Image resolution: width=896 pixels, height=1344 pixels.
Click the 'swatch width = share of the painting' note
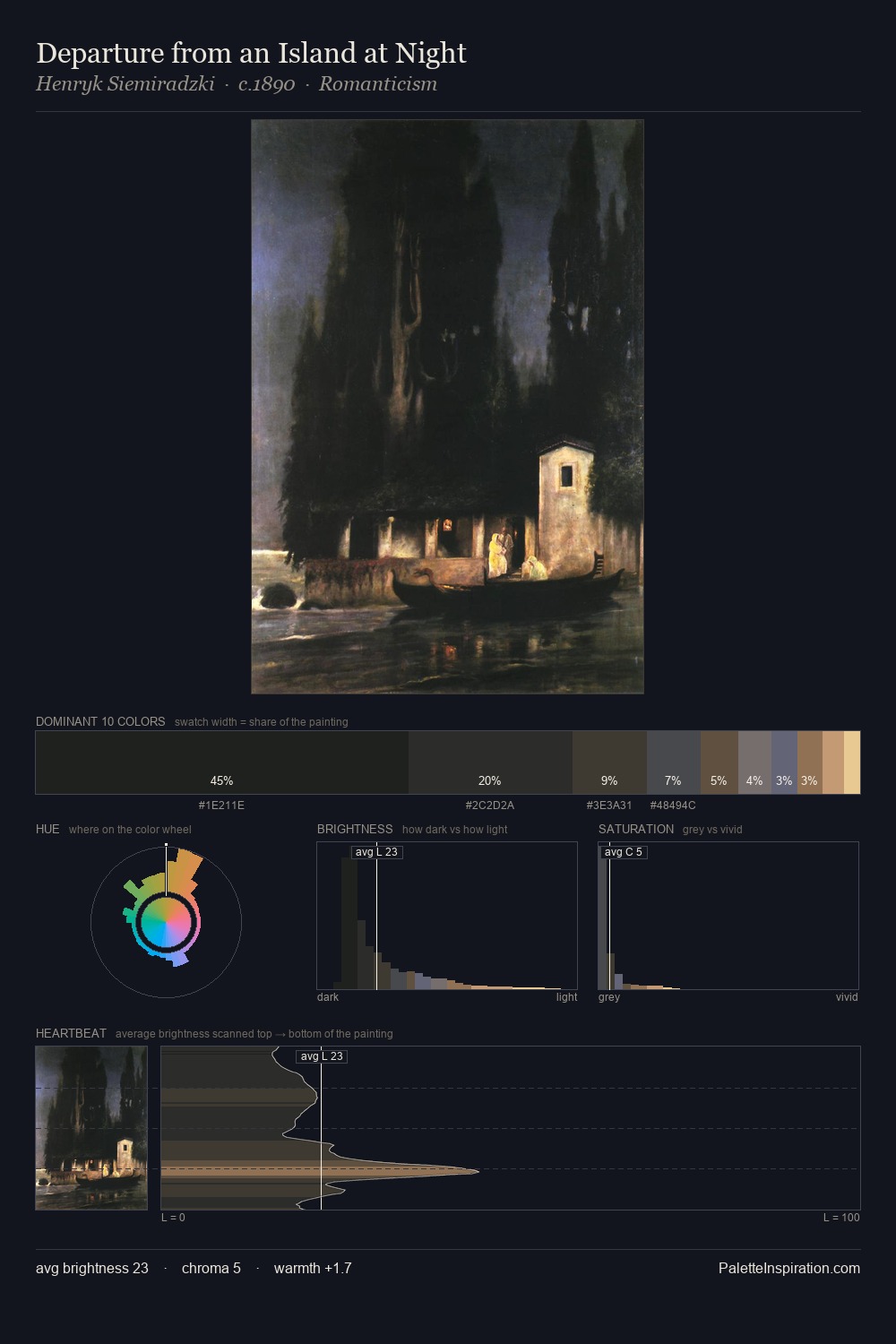[x=262, y=722]
